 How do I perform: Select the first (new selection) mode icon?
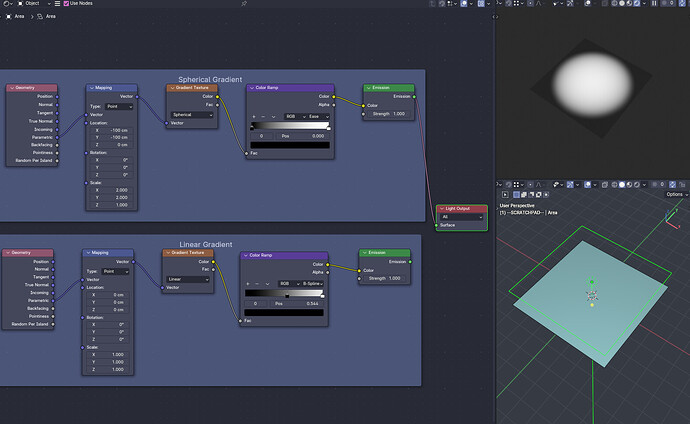tap(517, 195)
